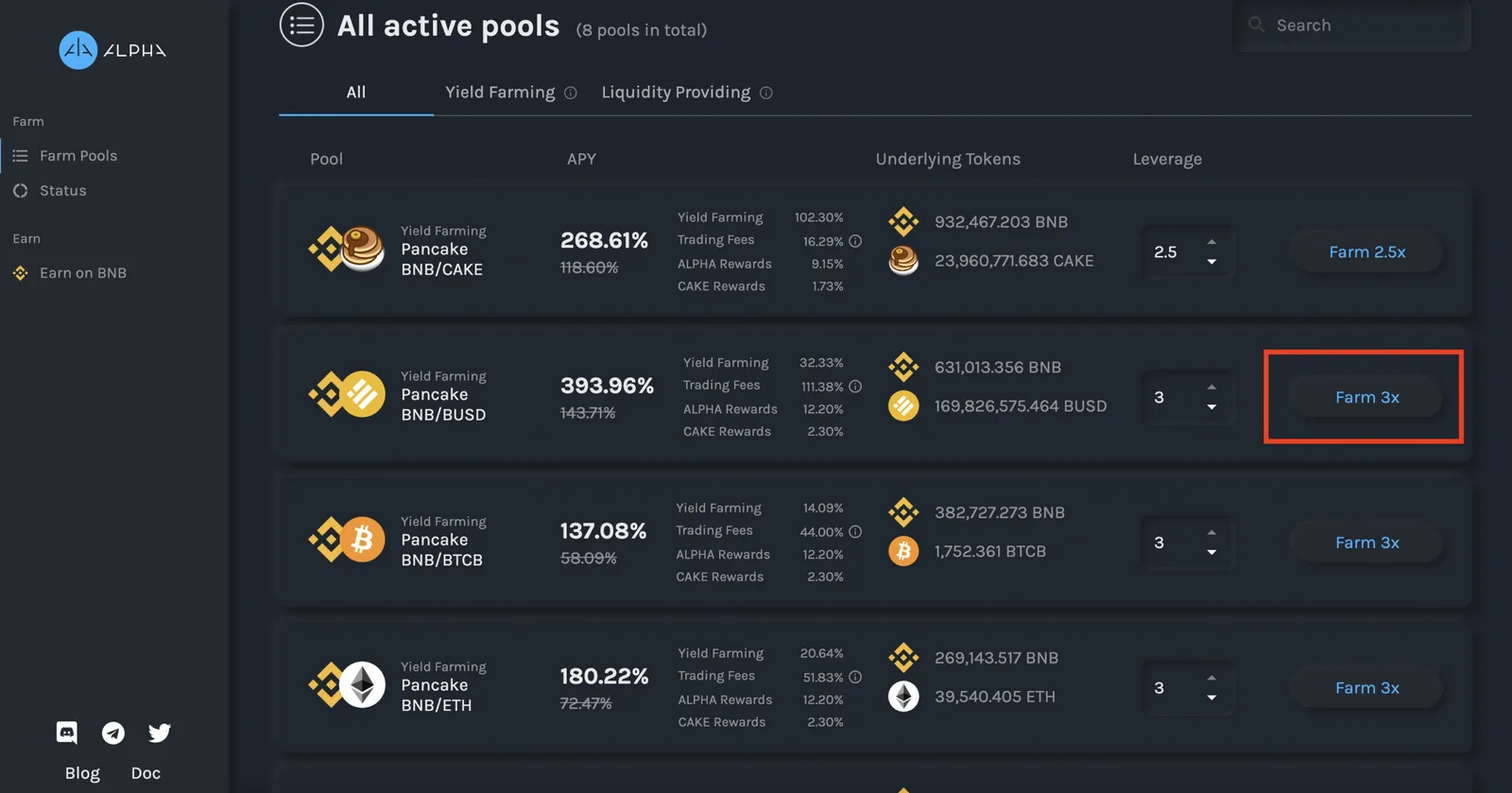Click the BNB token icon beside 932,467.203 BNB
The width and height of the screenshot is (1512, 793).
pyautogui.click(x=903, y=221)
